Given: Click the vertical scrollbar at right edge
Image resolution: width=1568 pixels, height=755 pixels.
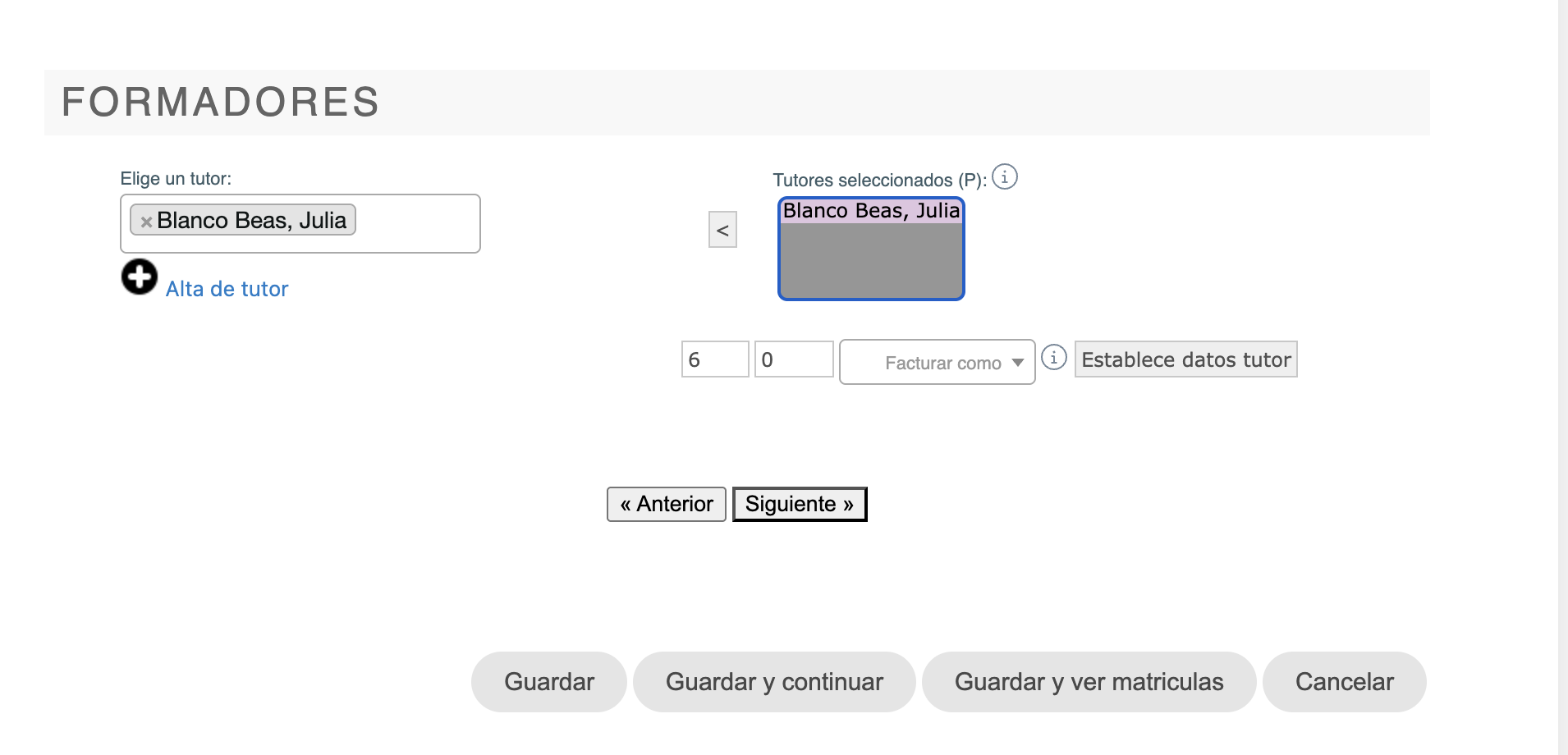Looking at the screenshot, I should (1563, 377).
